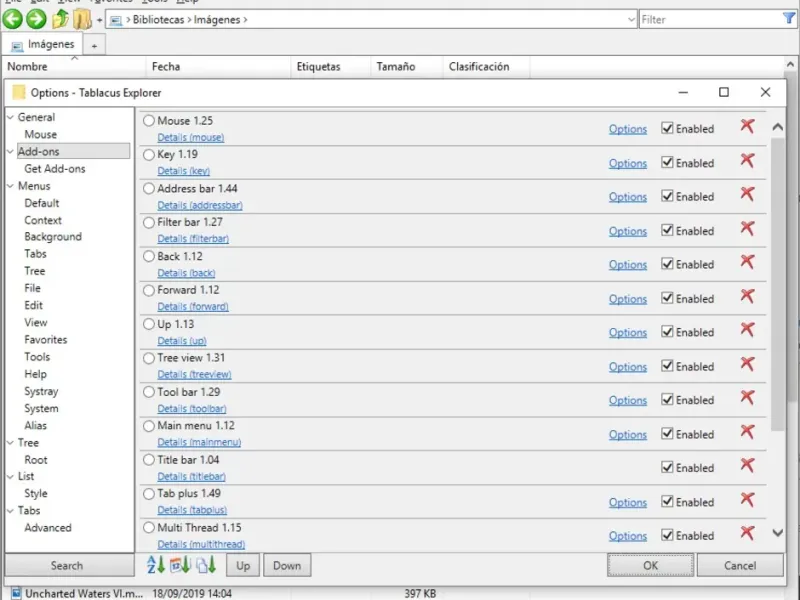The height and width of the screenshot is (600, 800).
Task: Remove the Multi Thread 1.15 add-on
Action: pos(747,533)
